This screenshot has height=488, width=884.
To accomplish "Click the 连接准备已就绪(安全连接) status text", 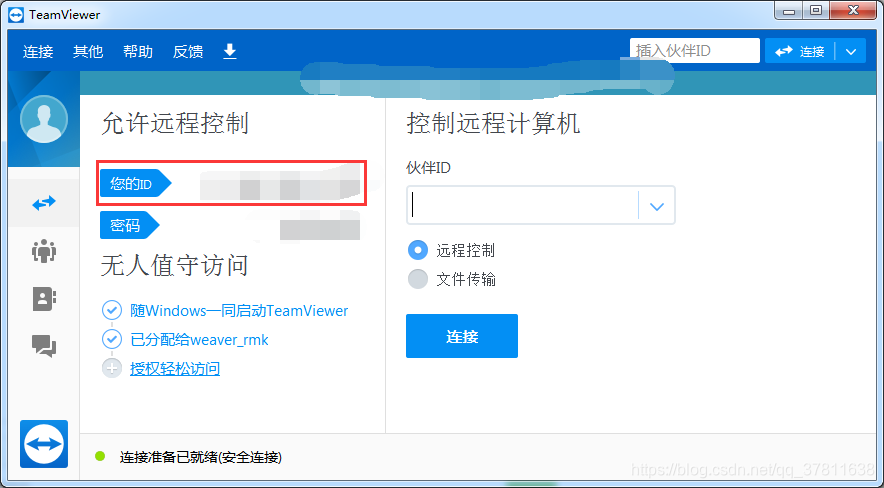I will click(201, 457).
